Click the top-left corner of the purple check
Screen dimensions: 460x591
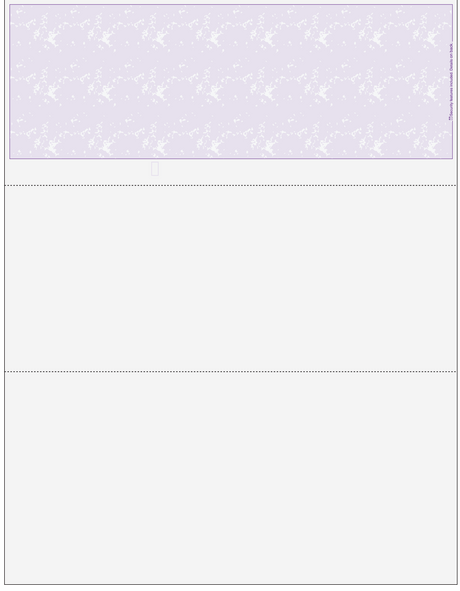[10, 5]
